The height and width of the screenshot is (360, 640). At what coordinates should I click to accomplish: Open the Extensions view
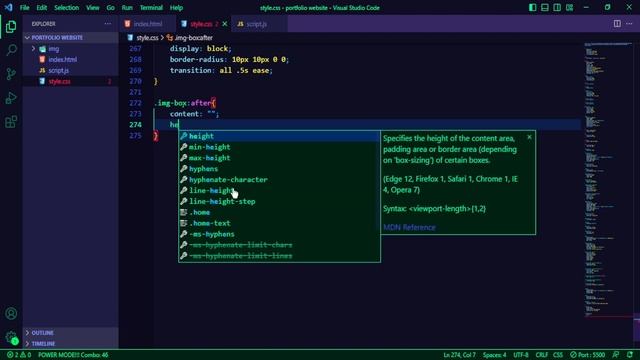(x=11, y=121)
